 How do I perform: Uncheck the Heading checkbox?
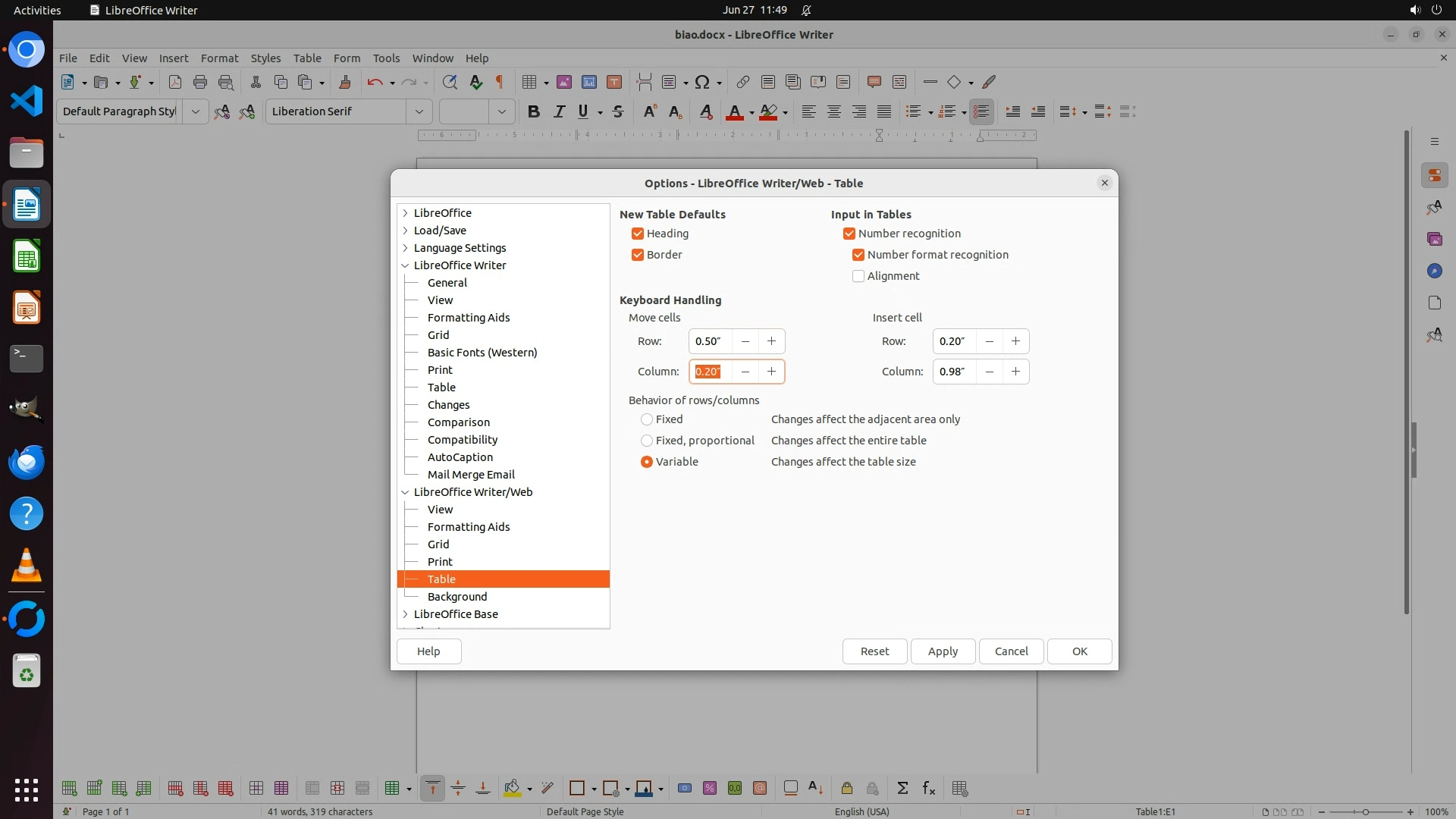[x=638, y=234]
